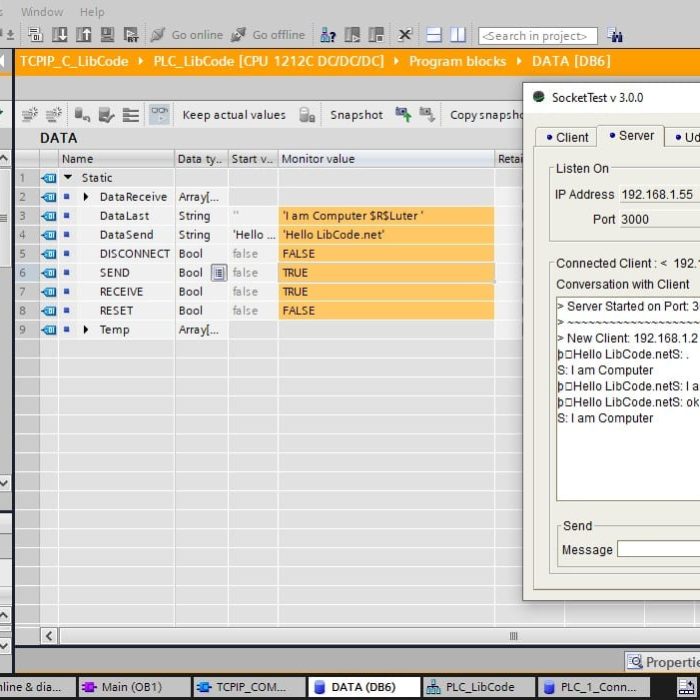Click inside the Conversation with Client log
Screen dimensions: 700x700
[x=628, y=399]
